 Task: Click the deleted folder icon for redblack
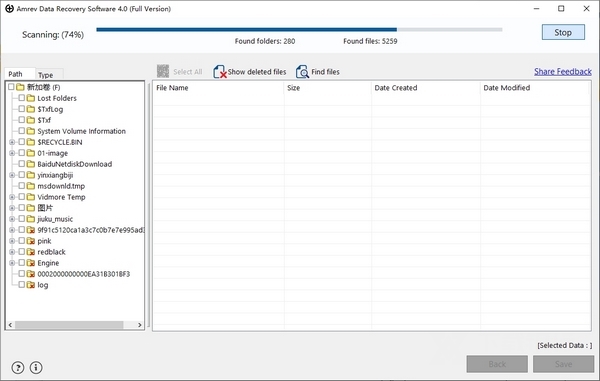(x=31, y=252)
